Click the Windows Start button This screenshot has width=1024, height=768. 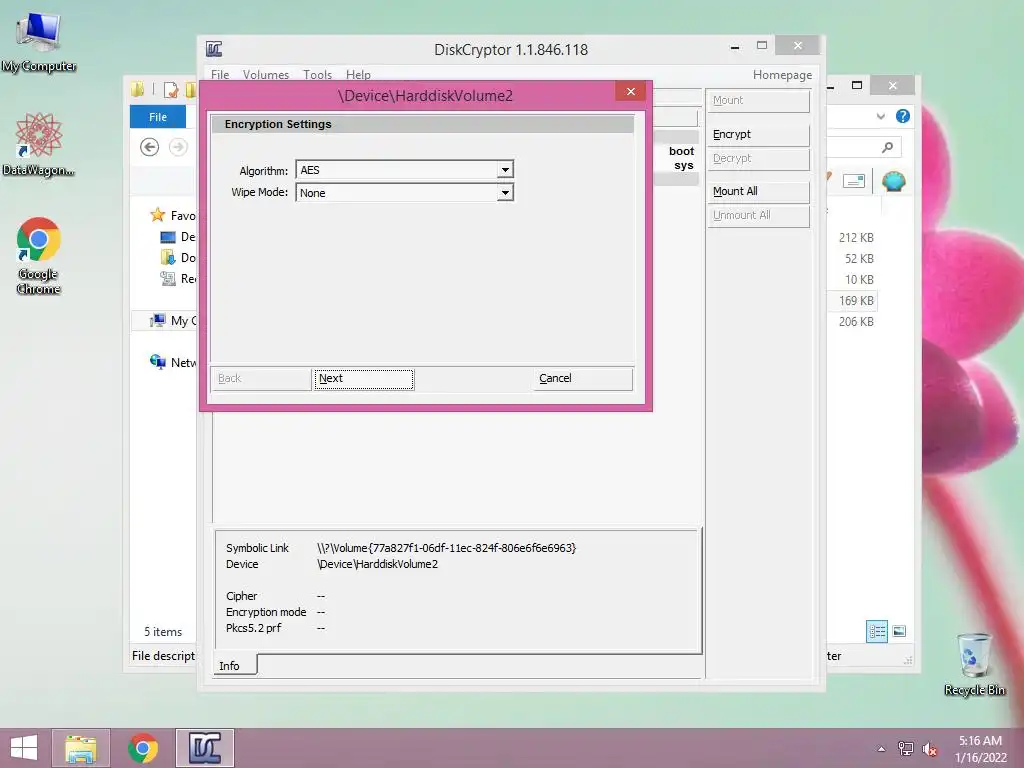click(24, 748)
